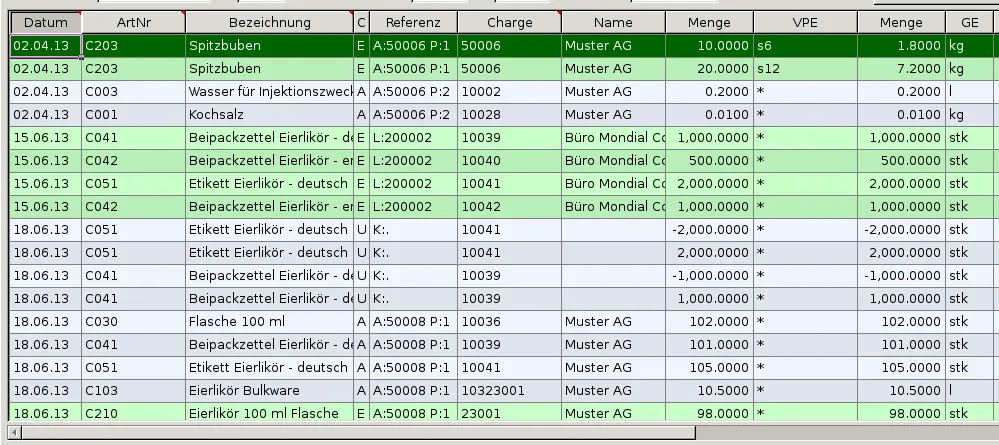This screenshot has height=445, width=999.
Task: Select article number cell 'C030'
Action: tap(134, 322)
